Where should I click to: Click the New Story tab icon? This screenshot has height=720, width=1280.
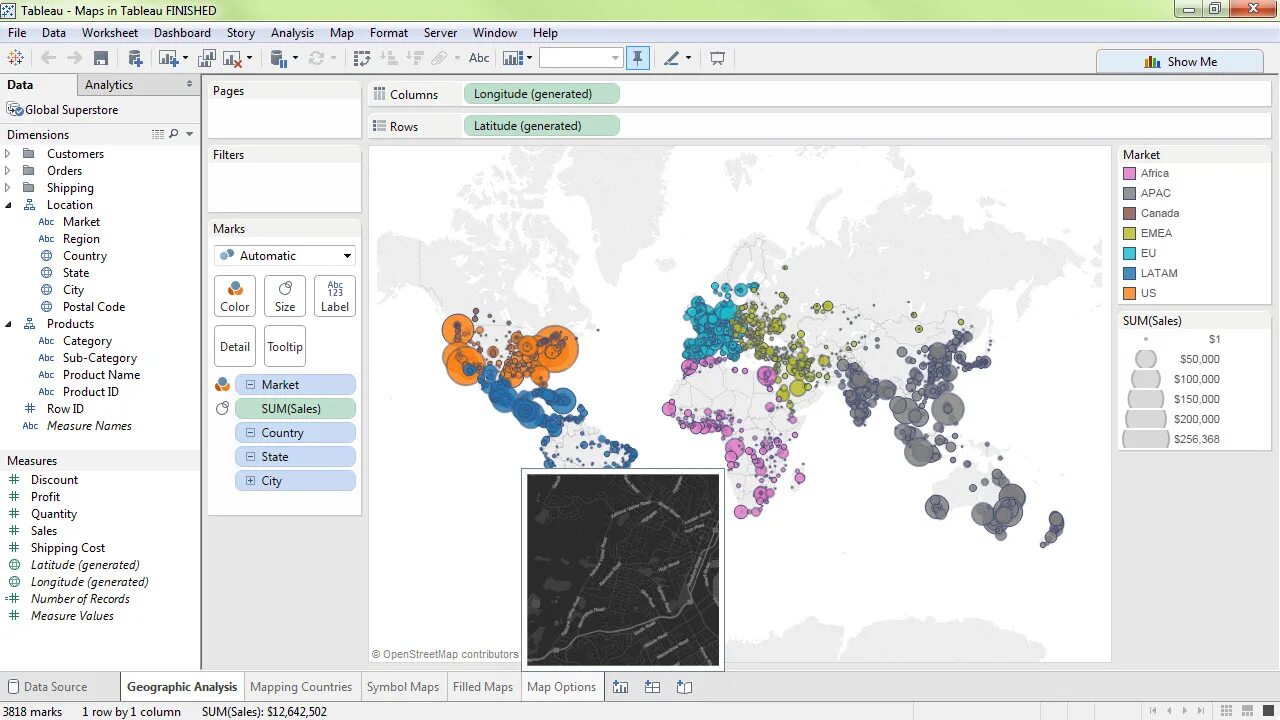[x=685, y=687]
